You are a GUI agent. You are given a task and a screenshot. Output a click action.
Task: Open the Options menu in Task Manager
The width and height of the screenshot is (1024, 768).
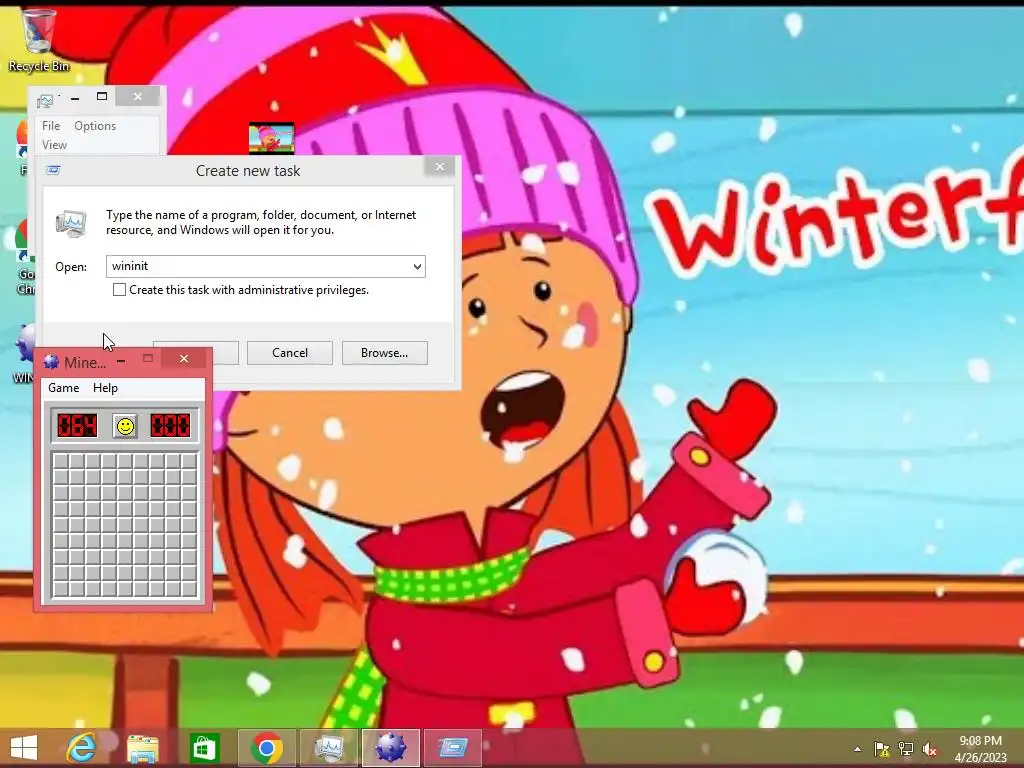[x=95, y=125]
